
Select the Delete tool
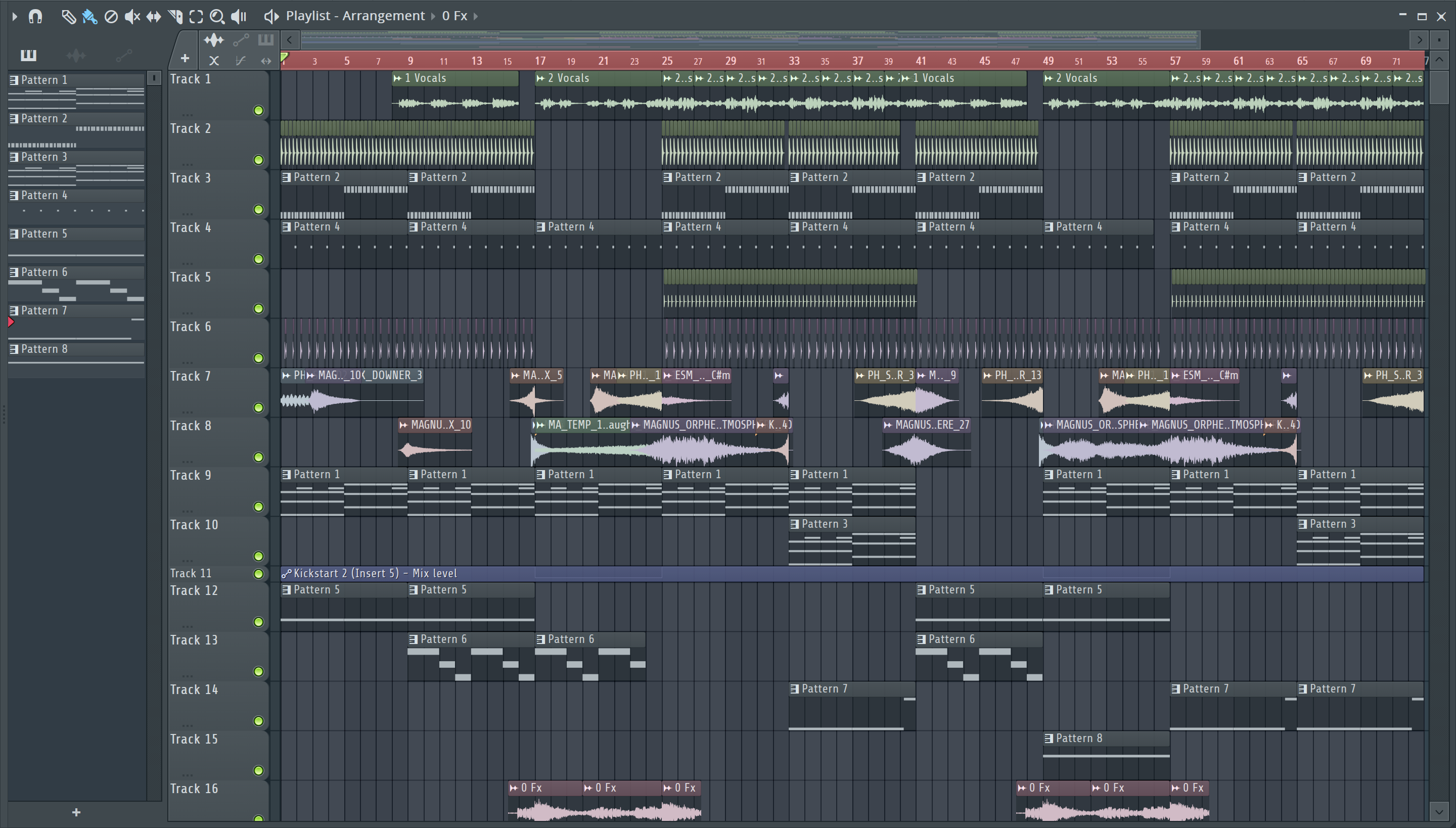(111, 17)
